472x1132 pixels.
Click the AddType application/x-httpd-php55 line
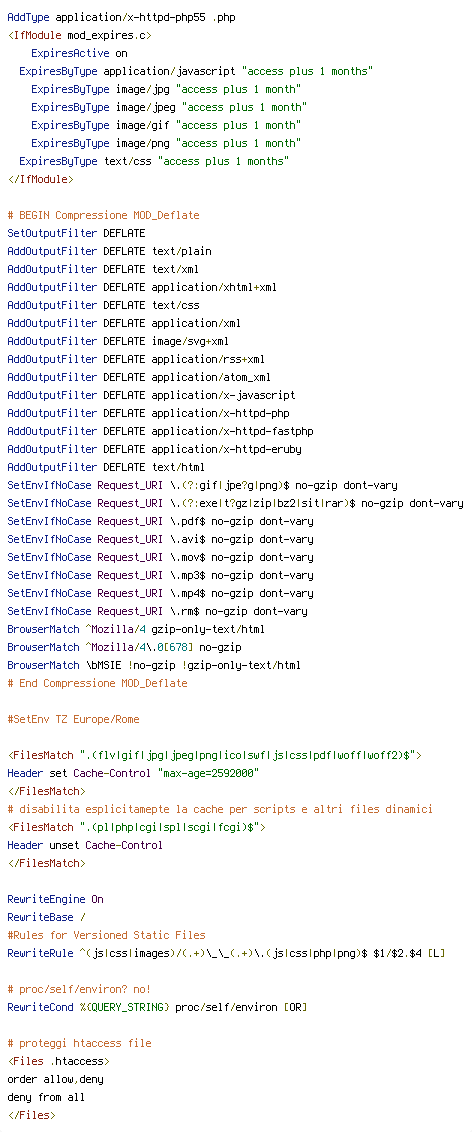(121, 17)
